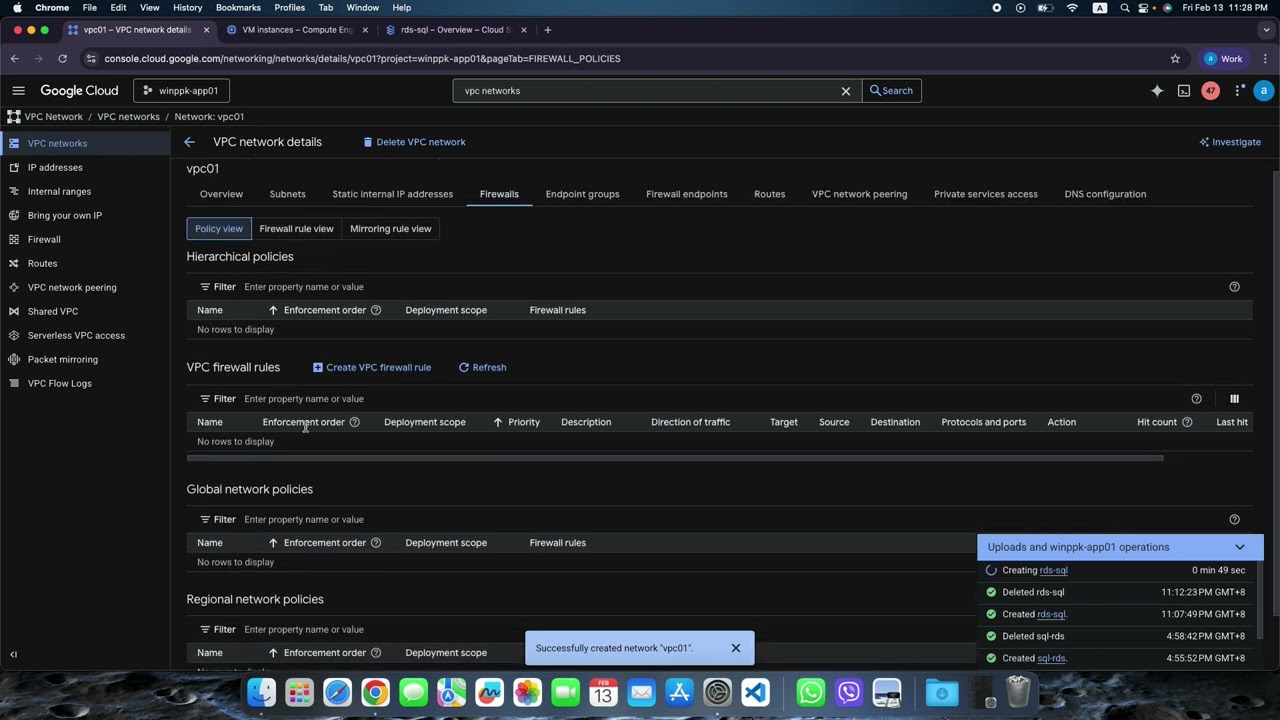Show help for the Global network policies table
Viewport: 1280px width, 720px height.
click(1234, 520)
